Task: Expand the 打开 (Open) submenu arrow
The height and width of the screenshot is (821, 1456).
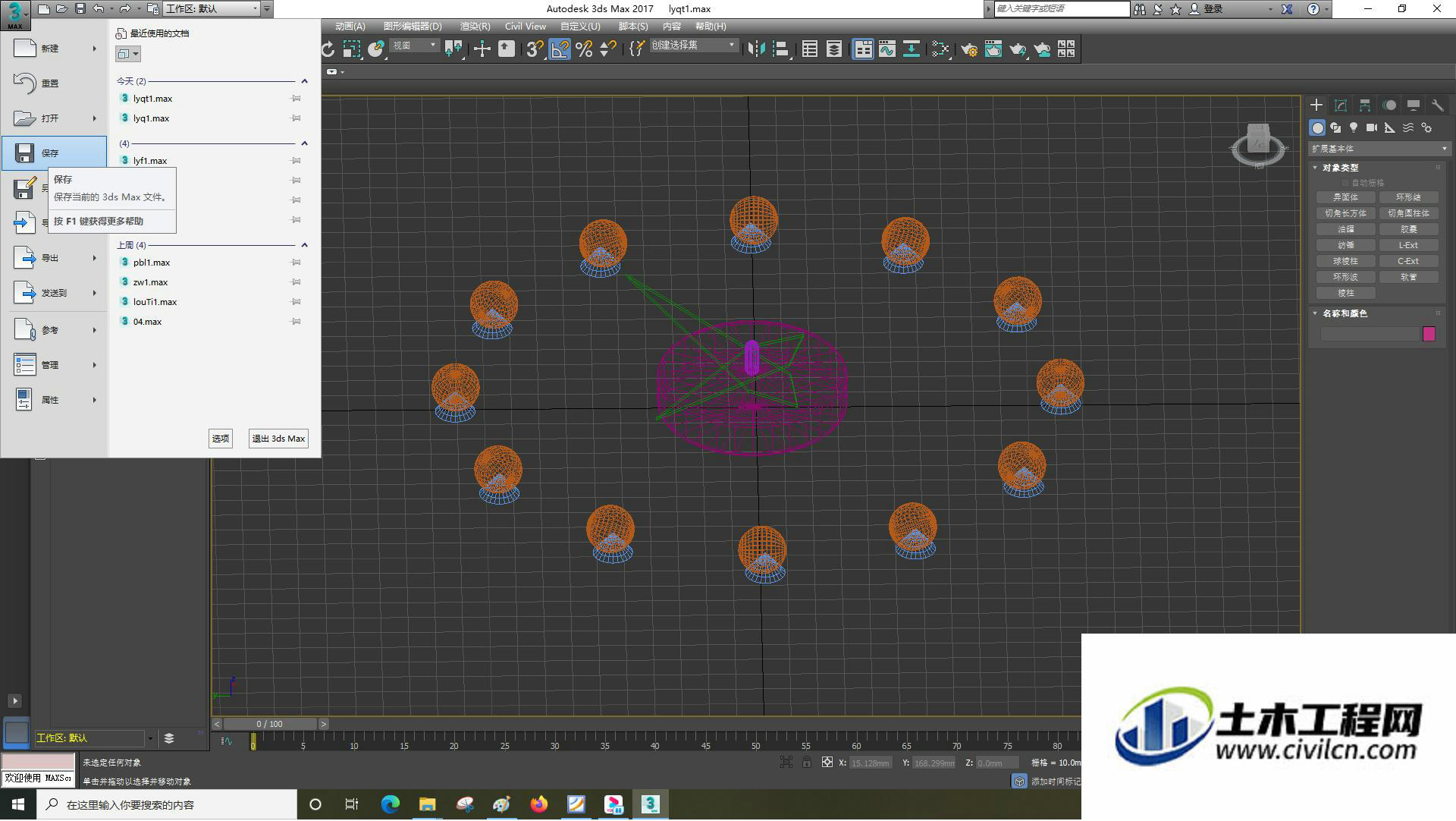Action: click(95, 118)
